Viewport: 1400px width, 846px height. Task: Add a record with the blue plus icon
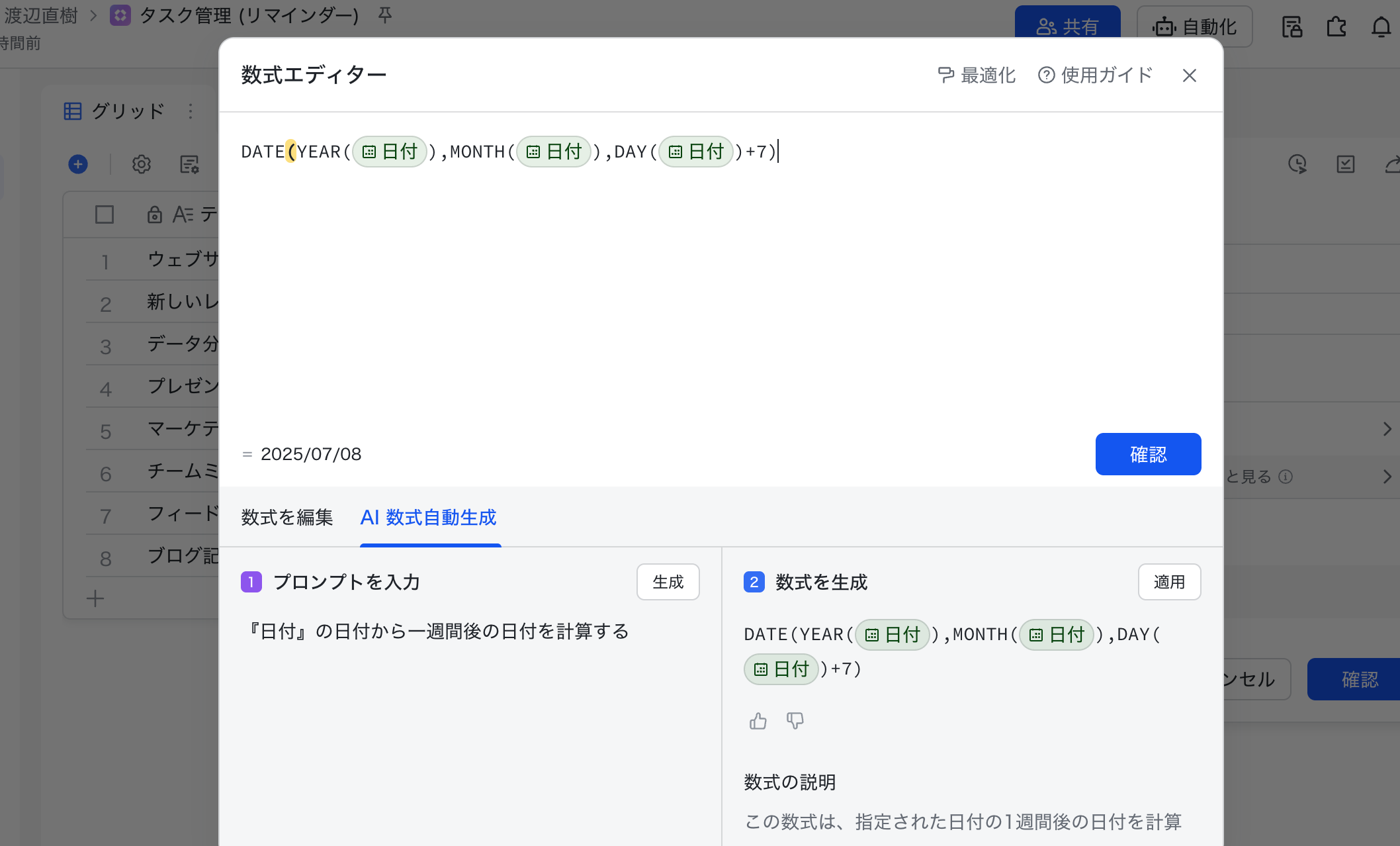[78, 164]
